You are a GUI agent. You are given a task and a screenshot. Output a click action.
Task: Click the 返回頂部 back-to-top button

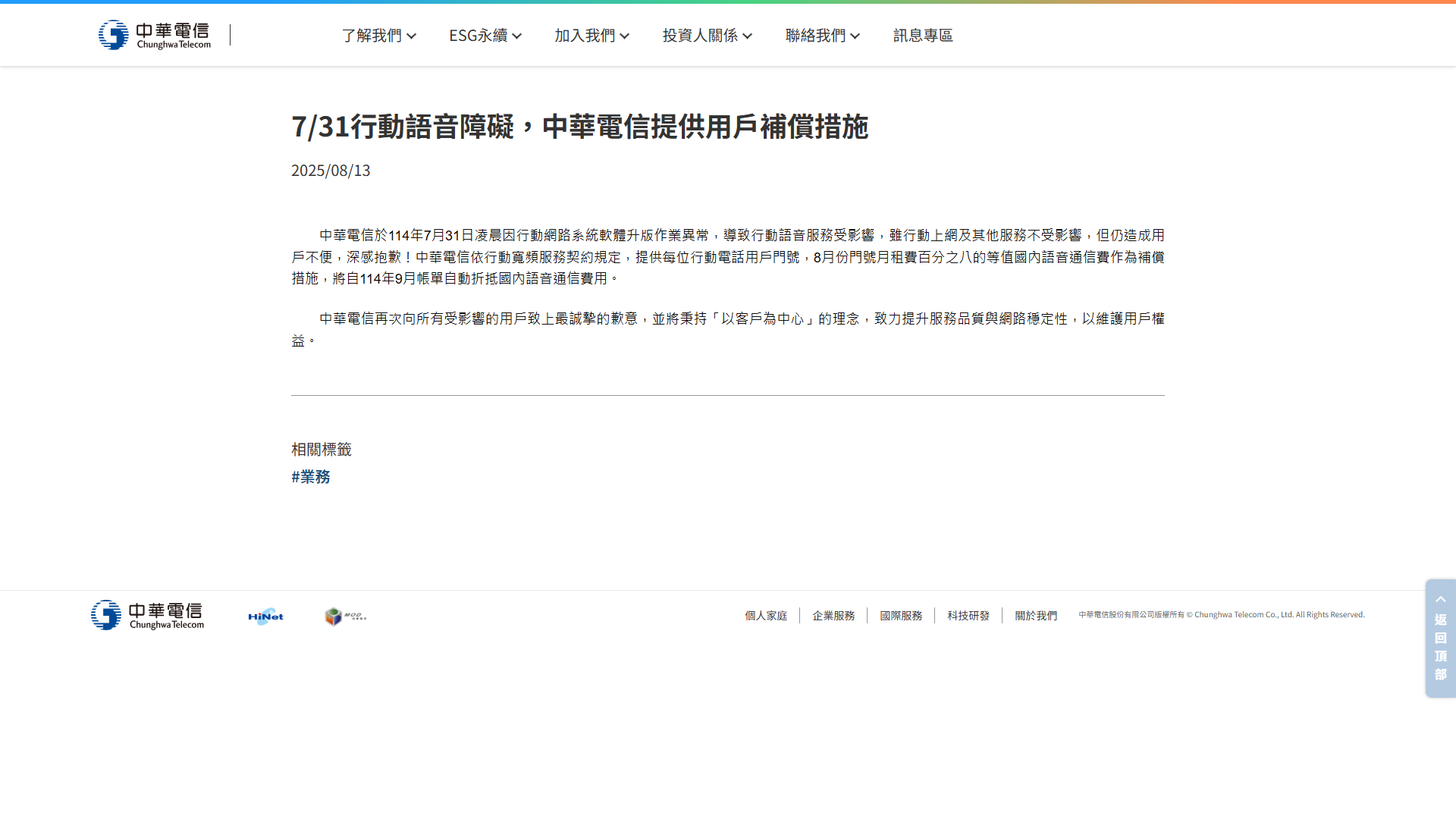coord(1441,639)
